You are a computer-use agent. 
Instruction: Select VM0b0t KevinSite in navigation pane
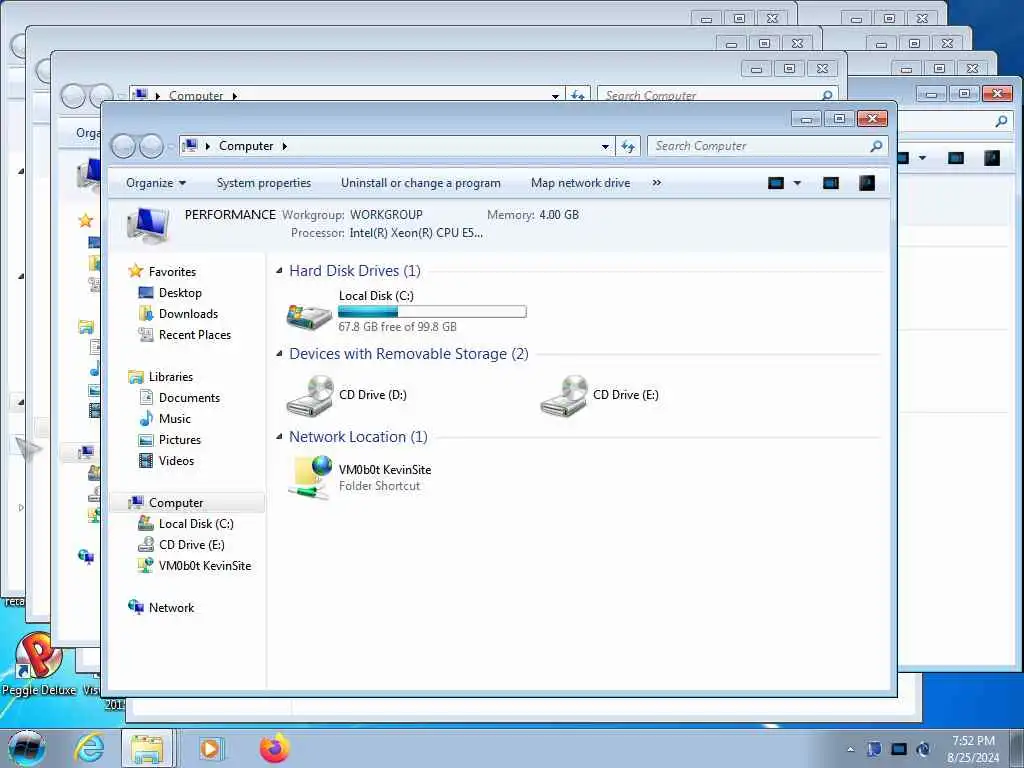[x=204, y=566]
